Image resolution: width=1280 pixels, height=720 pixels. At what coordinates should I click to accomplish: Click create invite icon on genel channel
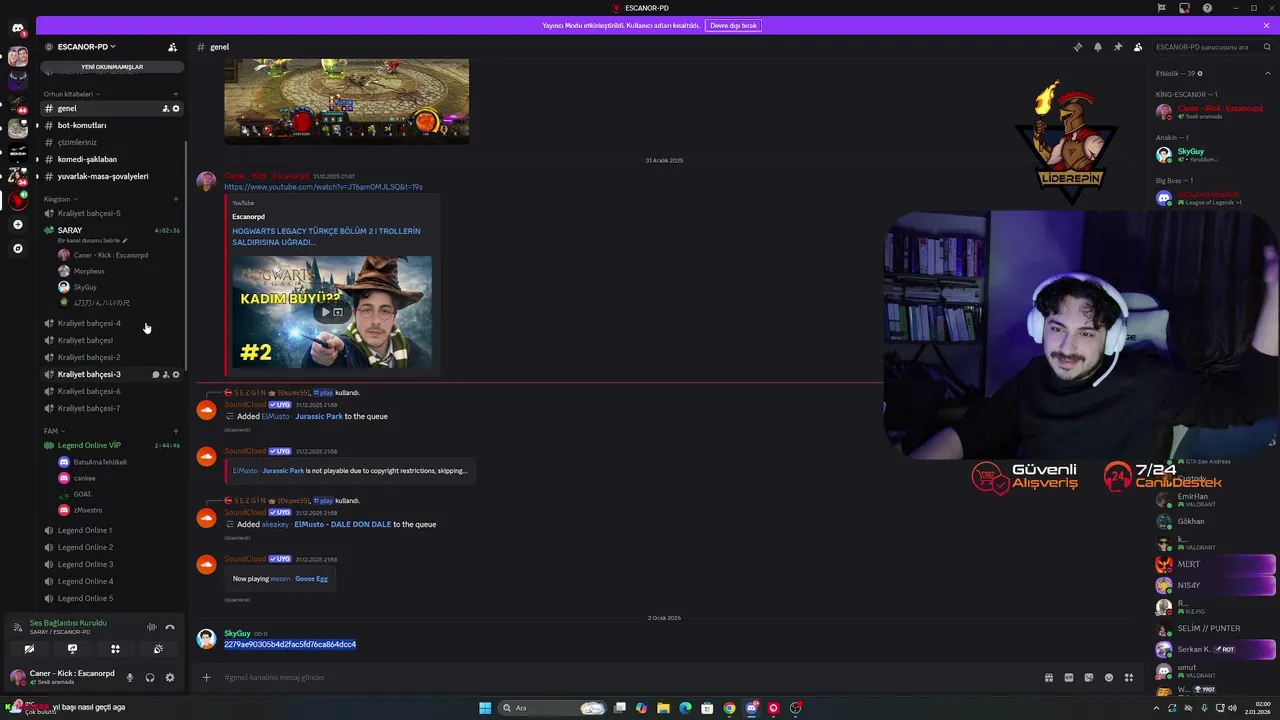165,108
